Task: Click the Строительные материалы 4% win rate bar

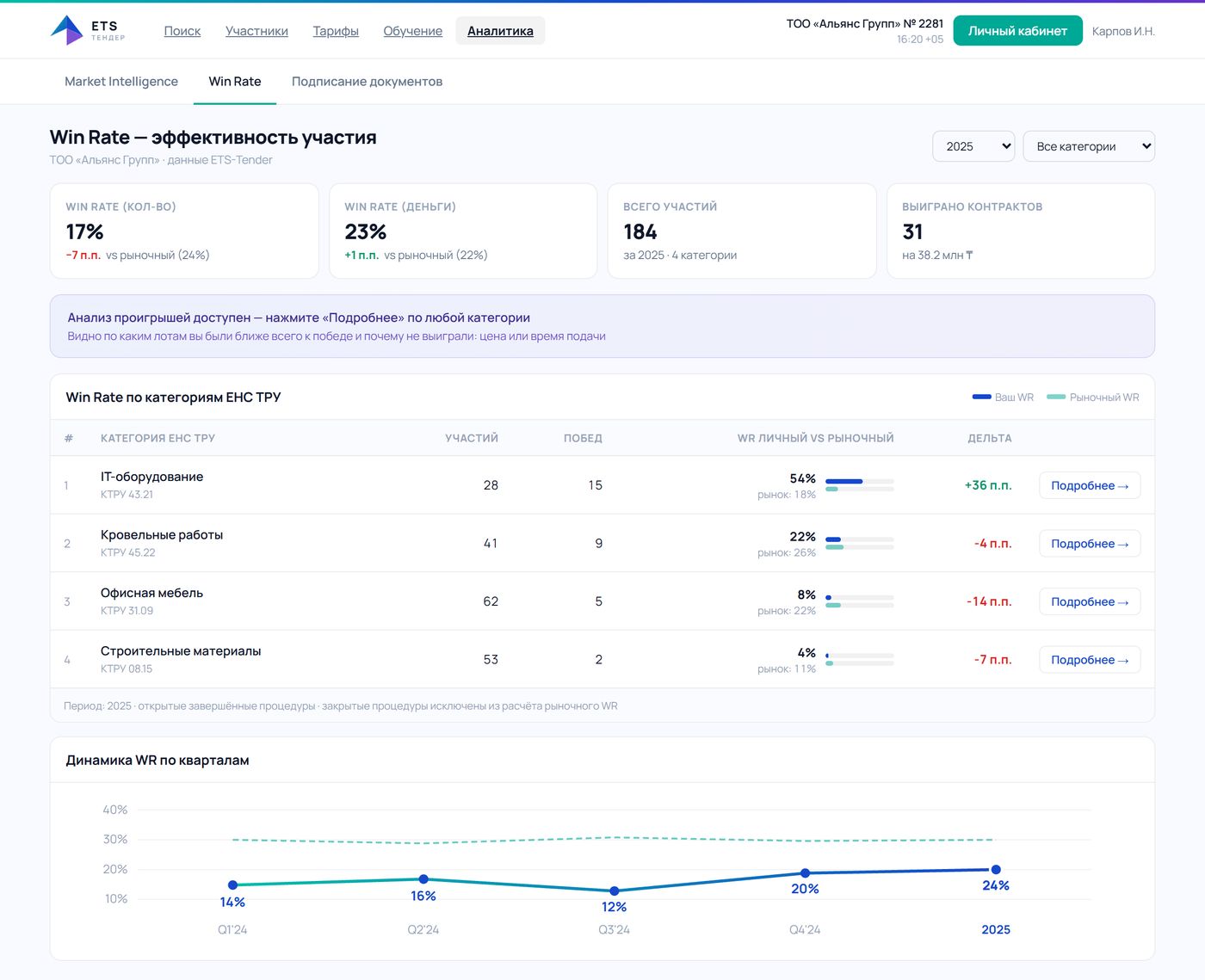Action: pos(860,656)
